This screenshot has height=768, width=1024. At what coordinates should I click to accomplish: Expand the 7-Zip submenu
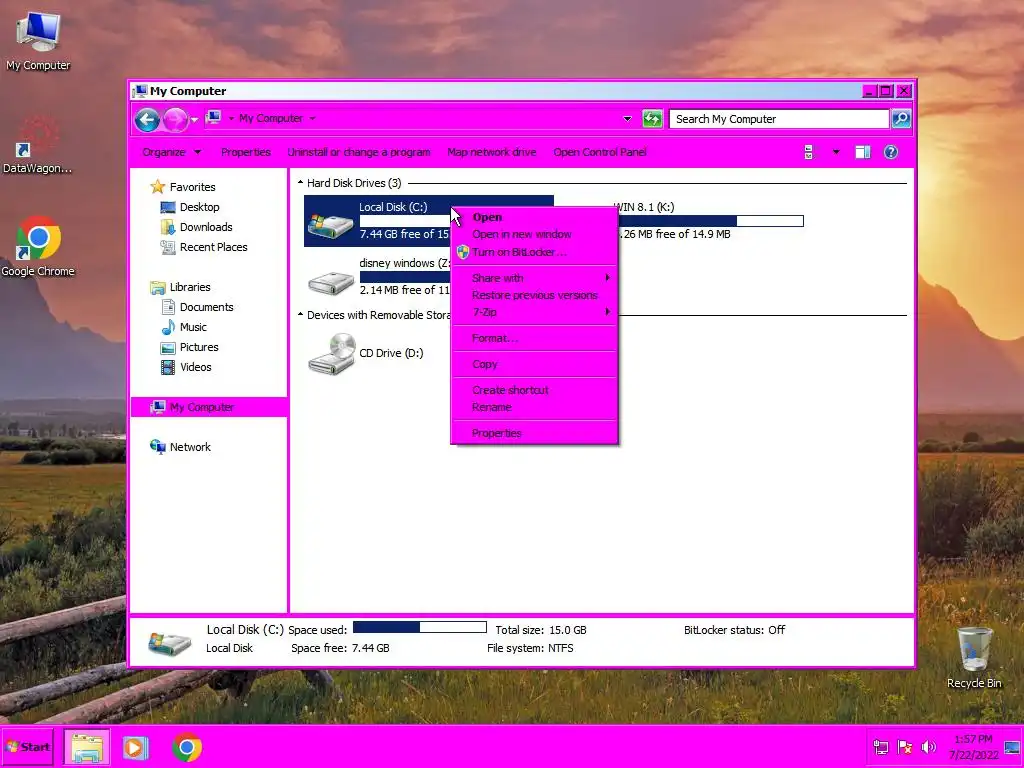click(x=534, y=312)
